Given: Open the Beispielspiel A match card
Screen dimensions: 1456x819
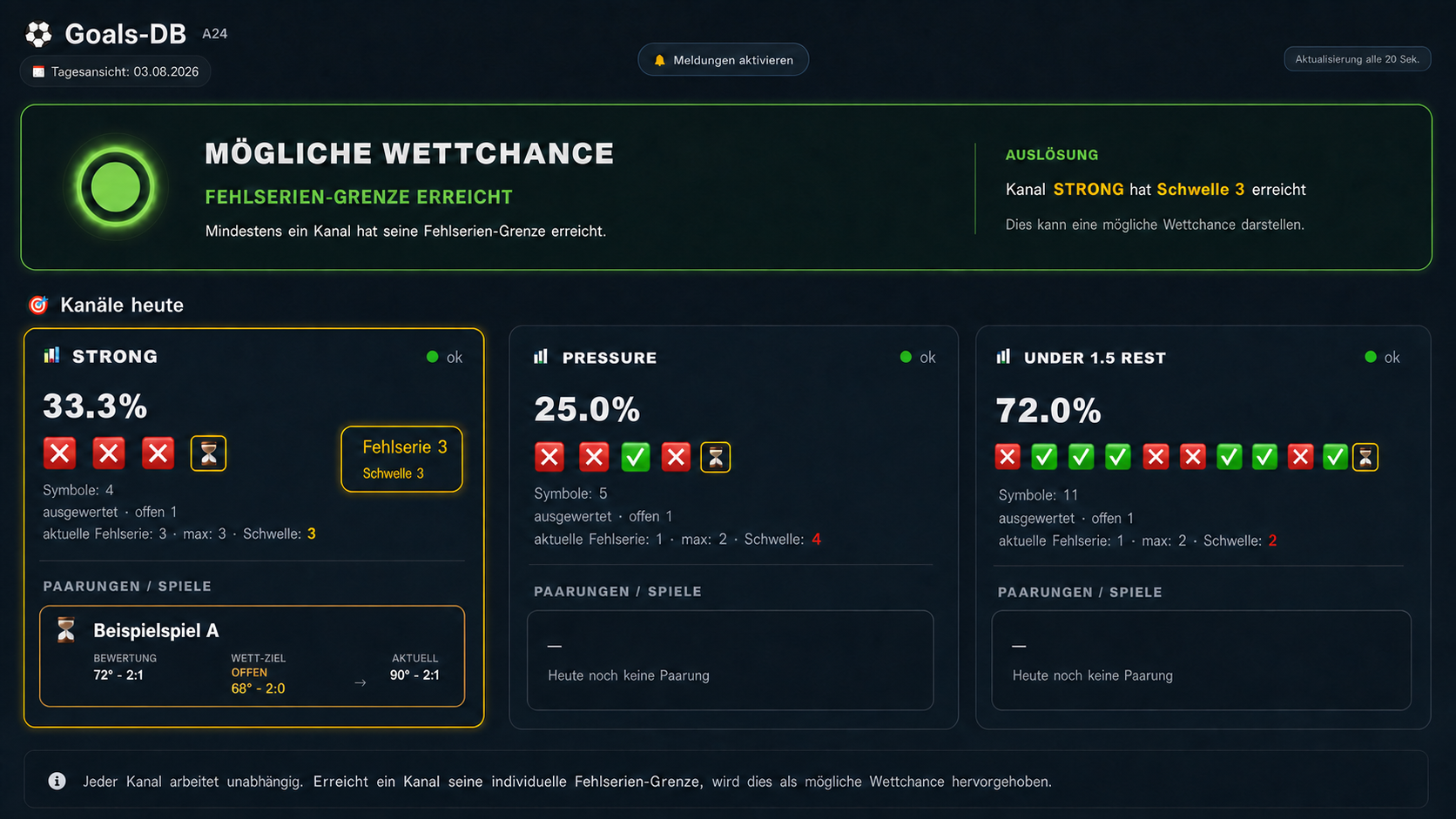Looking at the screenshot, I should point(253,656).
